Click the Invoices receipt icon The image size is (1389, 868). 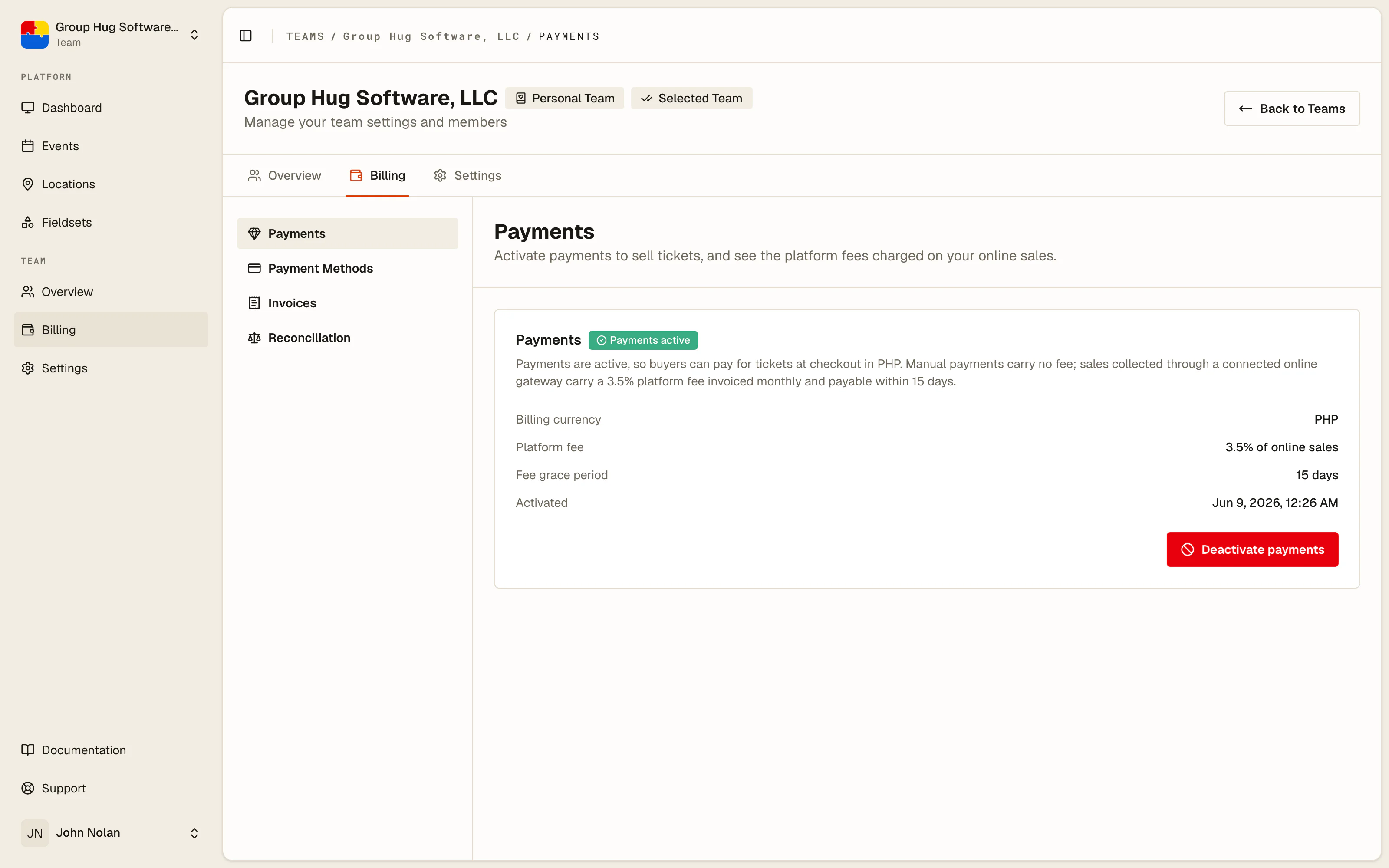click(254, 303)
